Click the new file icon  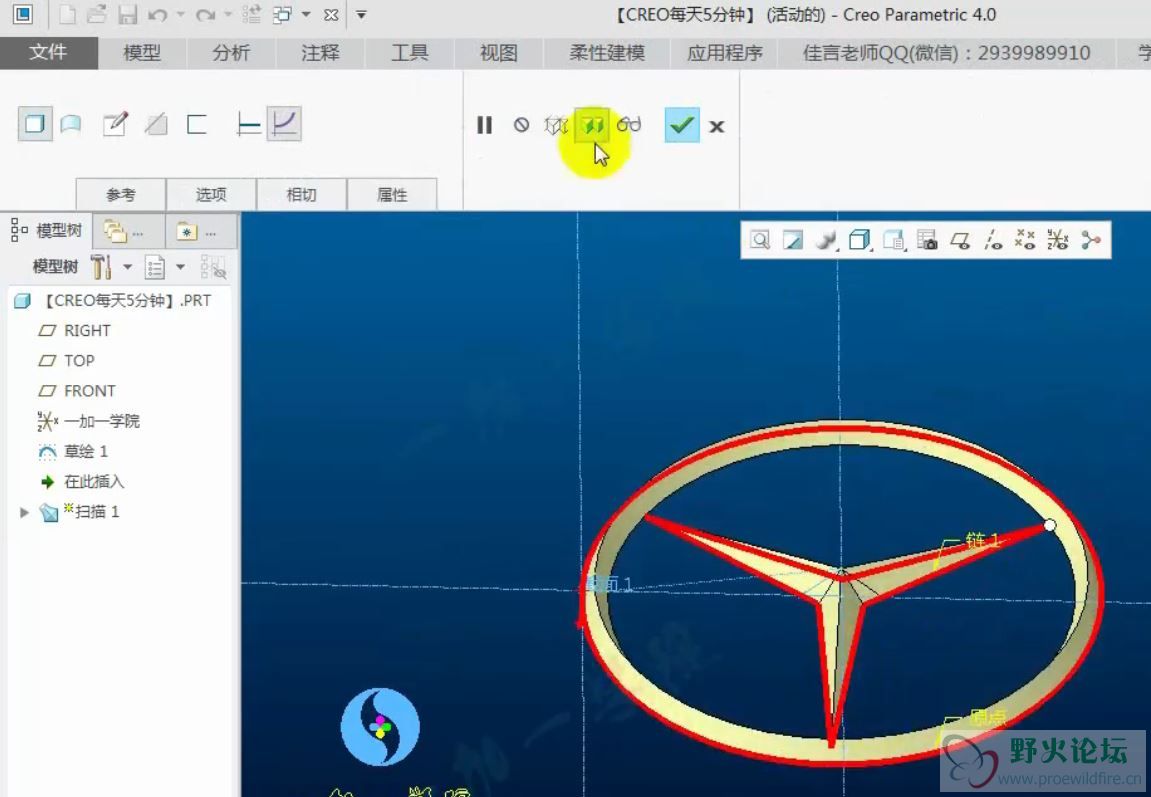(x=67, y=15)
